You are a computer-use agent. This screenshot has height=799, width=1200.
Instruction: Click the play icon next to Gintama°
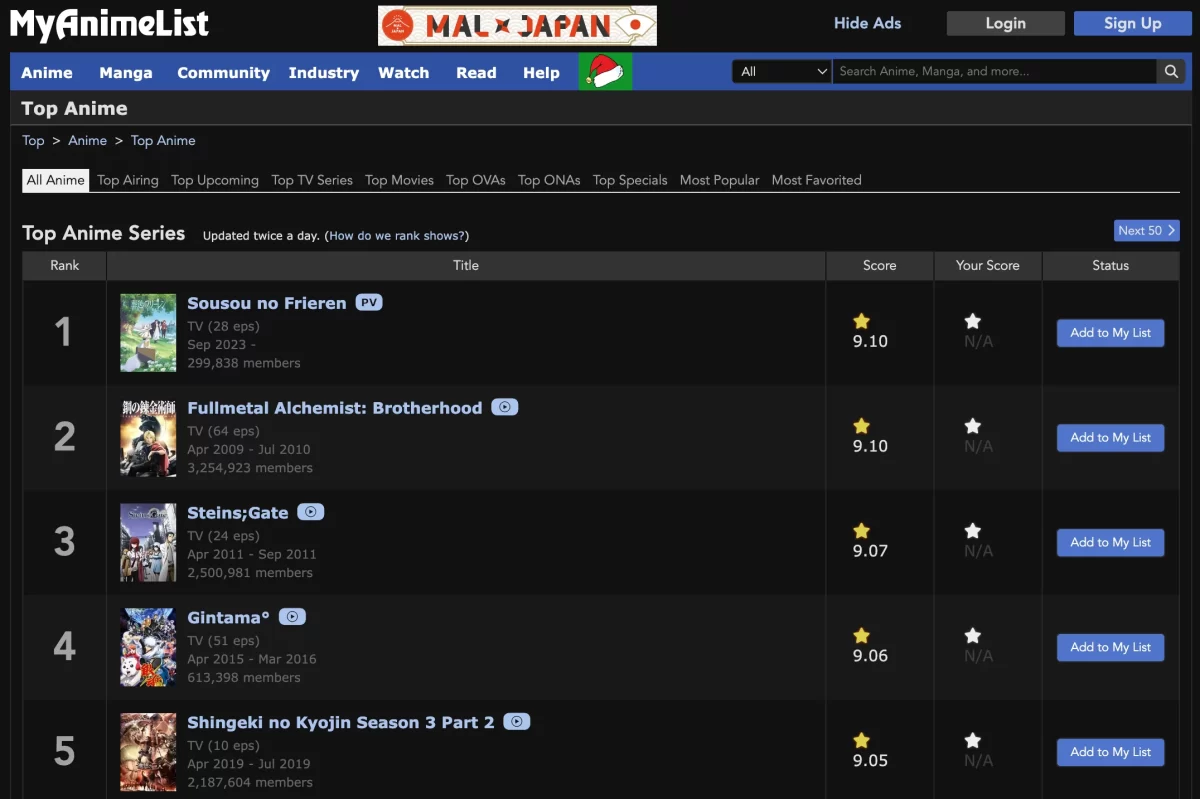tap(292, 617)
